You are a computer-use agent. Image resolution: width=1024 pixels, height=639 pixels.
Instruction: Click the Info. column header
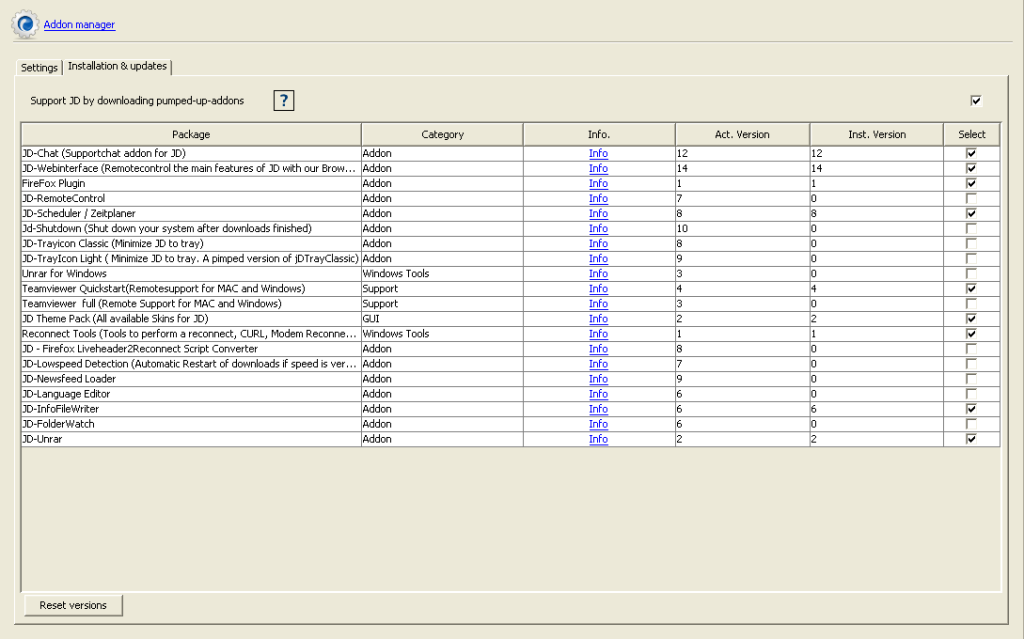point(599,135)
